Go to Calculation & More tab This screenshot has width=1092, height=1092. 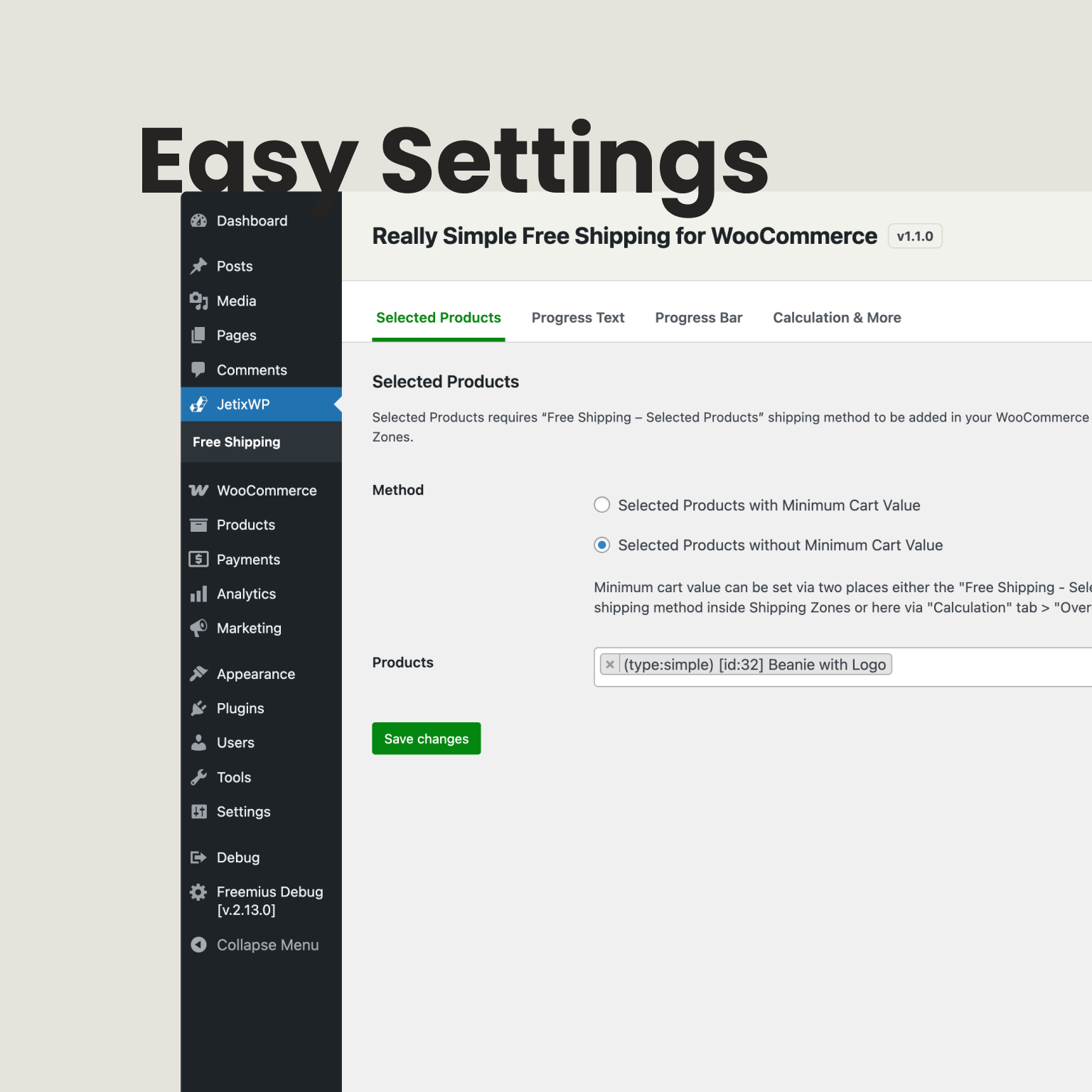tap(837, 318)
